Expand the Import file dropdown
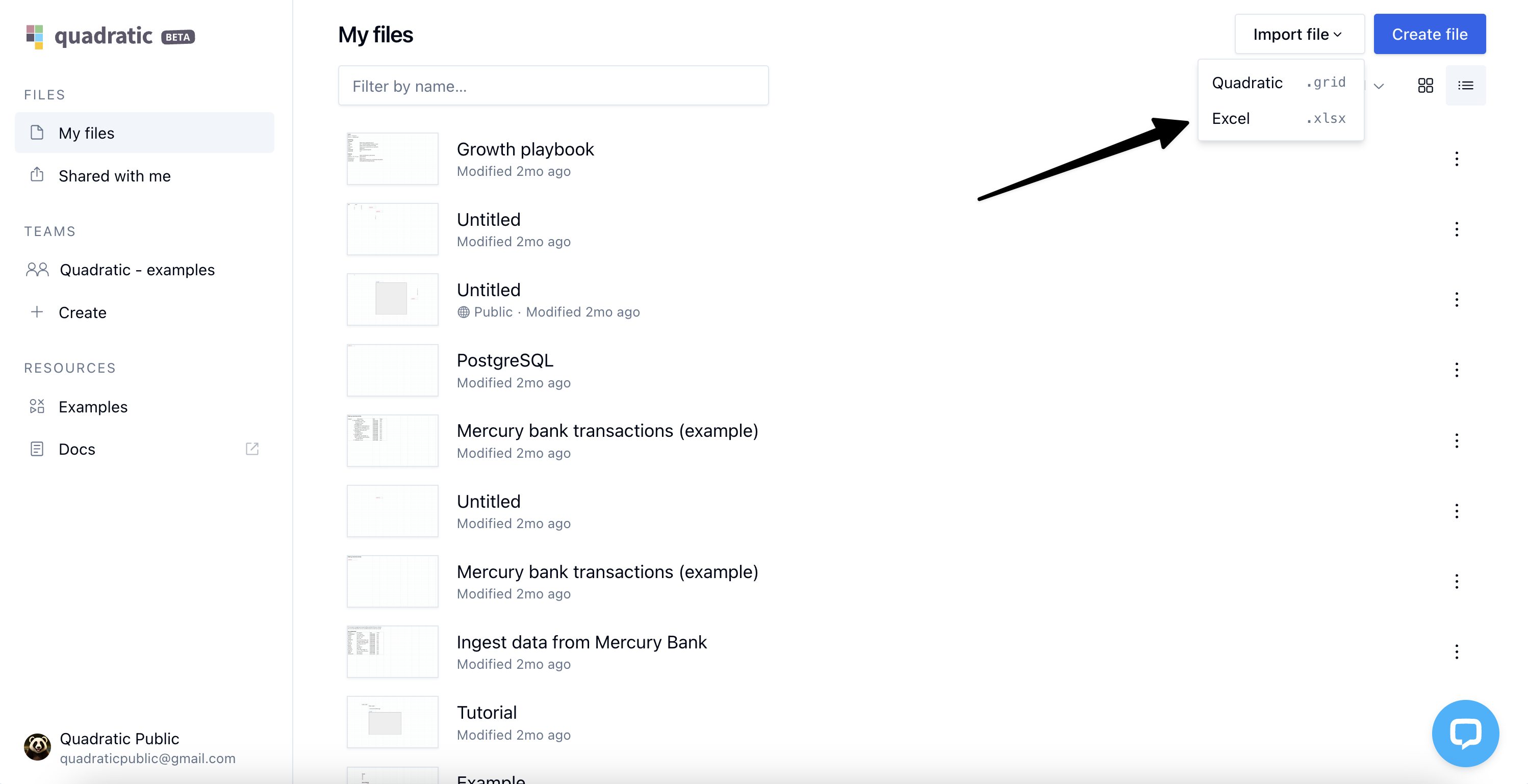The height and width of the screenshot is (784, 1528). pos(1299,34)
